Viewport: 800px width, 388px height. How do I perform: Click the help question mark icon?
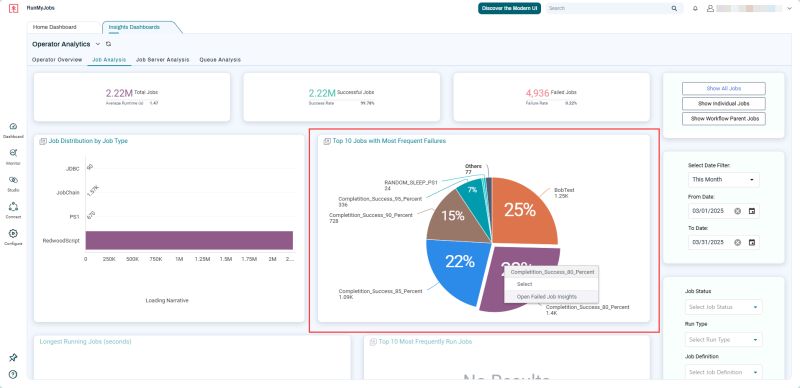[13, 374]
